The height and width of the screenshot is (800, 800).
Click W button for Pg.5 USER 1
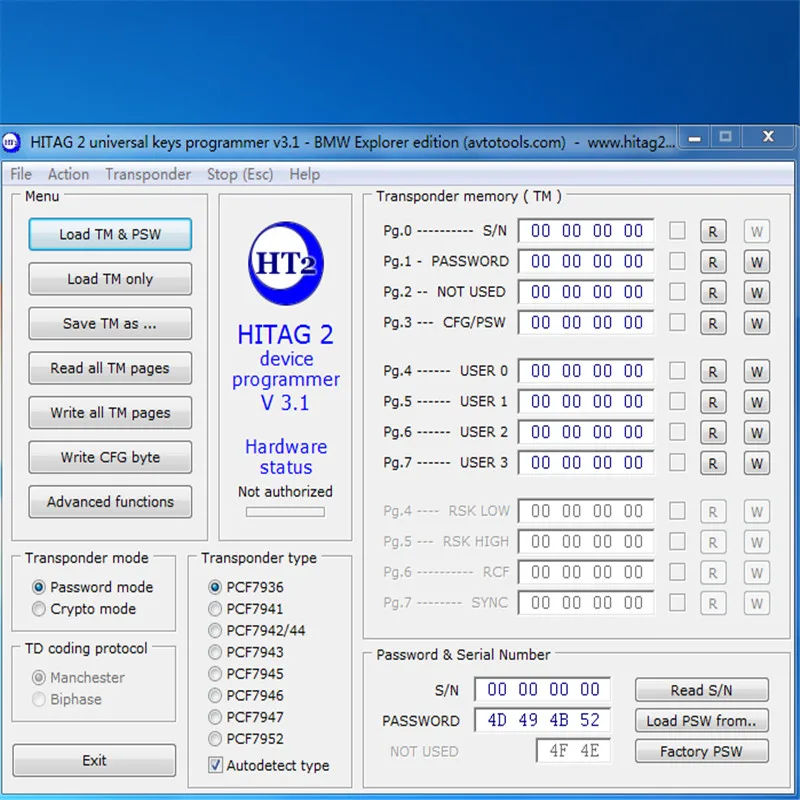pyautogui.click(x=757, y=402)
